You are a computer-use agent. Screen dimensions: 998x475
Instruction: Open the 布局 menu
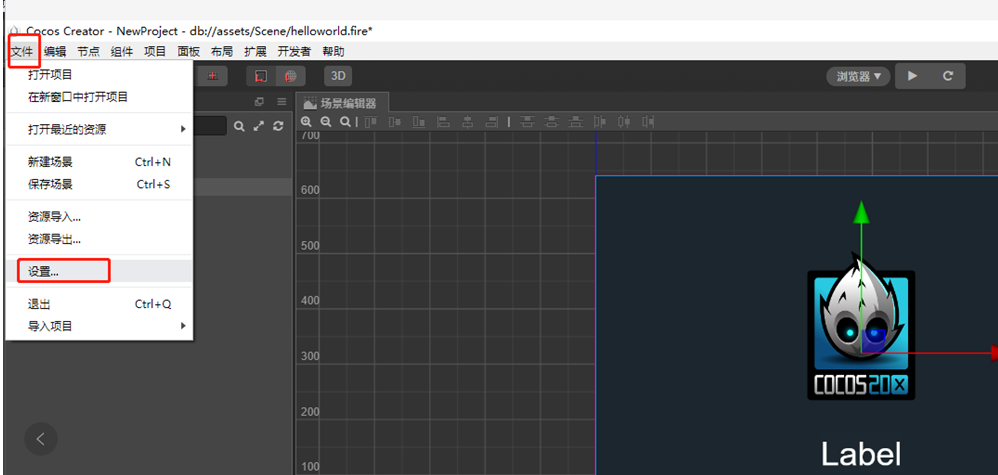tap(221, 52)
